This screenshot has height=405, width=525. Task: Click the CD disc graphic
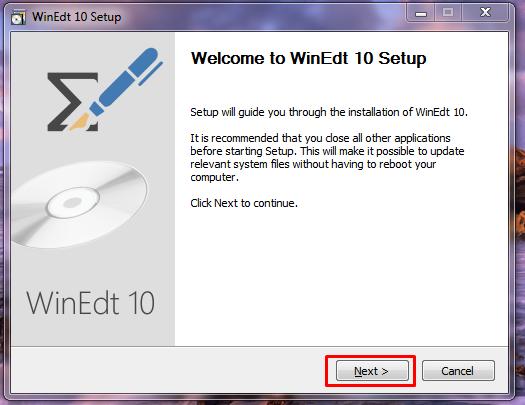79,205
